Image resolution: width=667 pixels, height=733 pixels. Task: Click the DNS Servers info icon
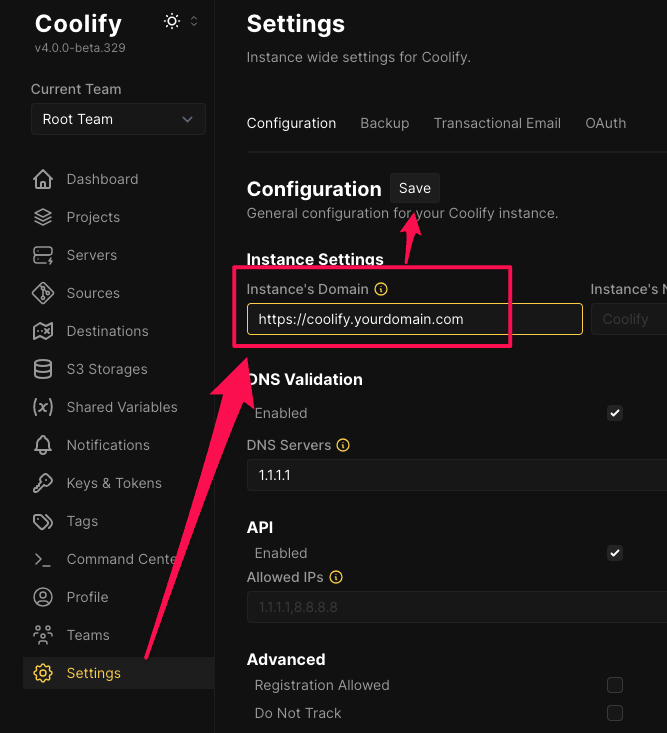[343, 445]
